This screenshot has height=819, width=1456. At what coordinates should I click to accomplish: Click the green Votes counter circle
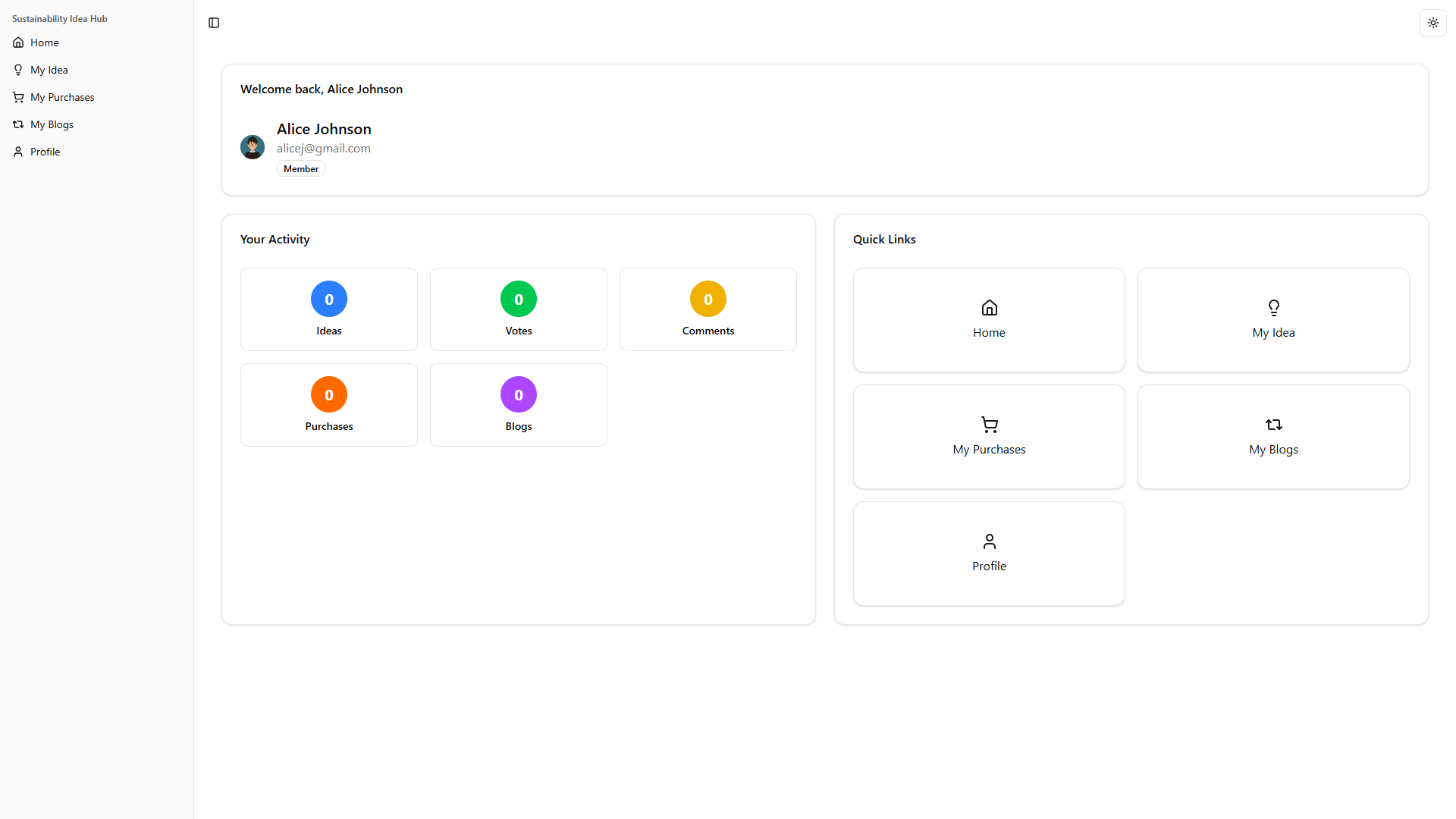(x=518, y=299)
